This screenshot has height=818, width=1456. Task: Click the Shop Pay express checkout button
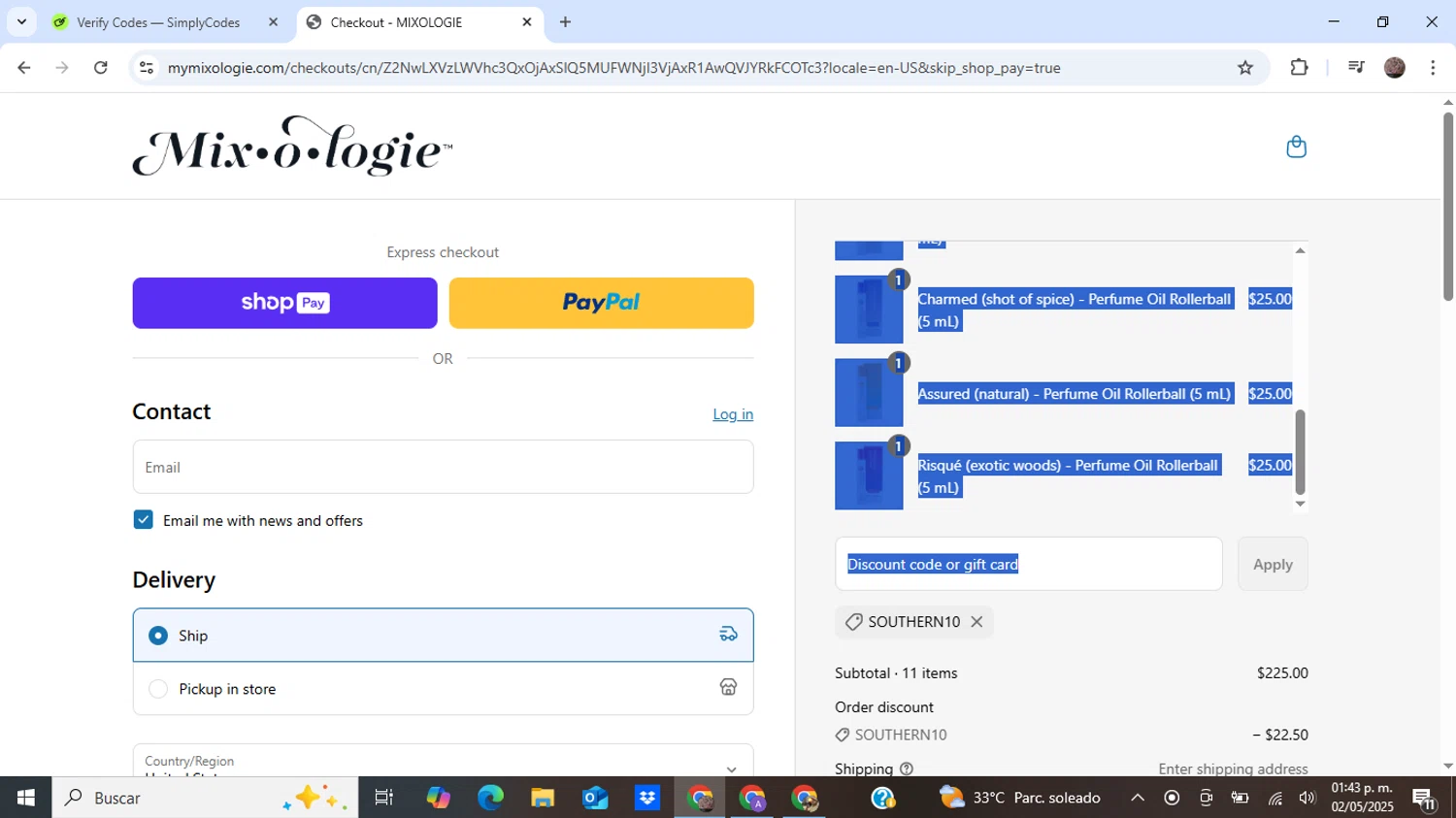pyautogui.click(x=284, y=303)
